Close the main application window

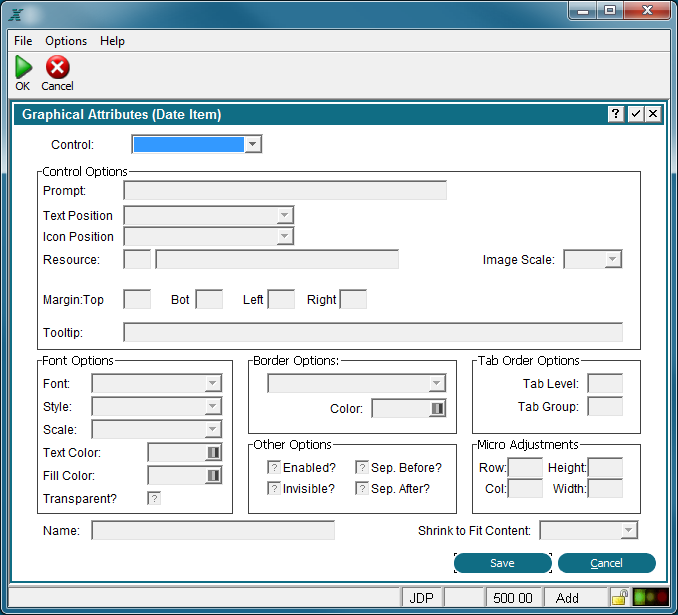[x=647, y=10]
